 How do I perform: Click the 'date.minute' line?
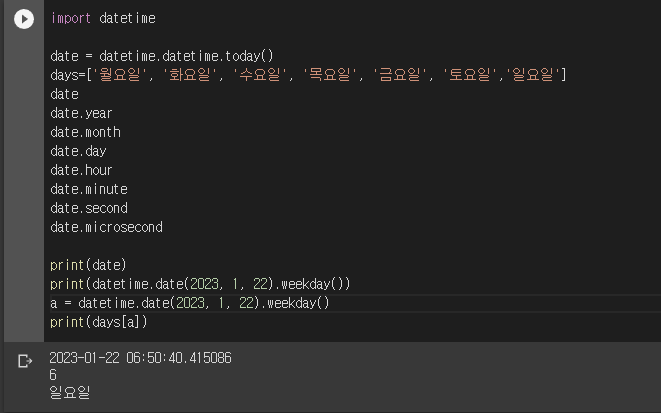(x=89, y=189)
